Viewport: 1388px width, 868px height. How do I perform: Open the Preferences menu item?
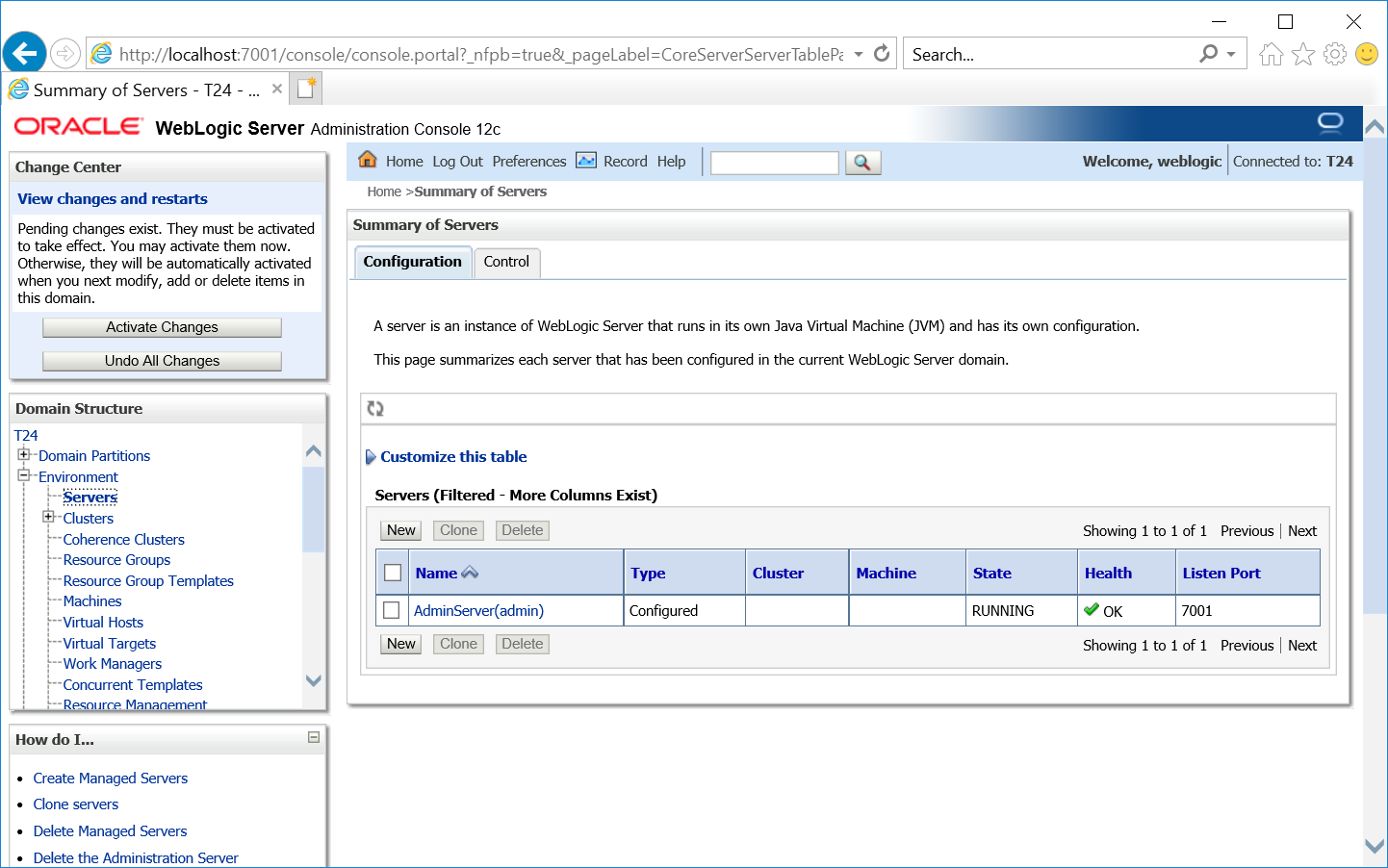pos(529,162)
